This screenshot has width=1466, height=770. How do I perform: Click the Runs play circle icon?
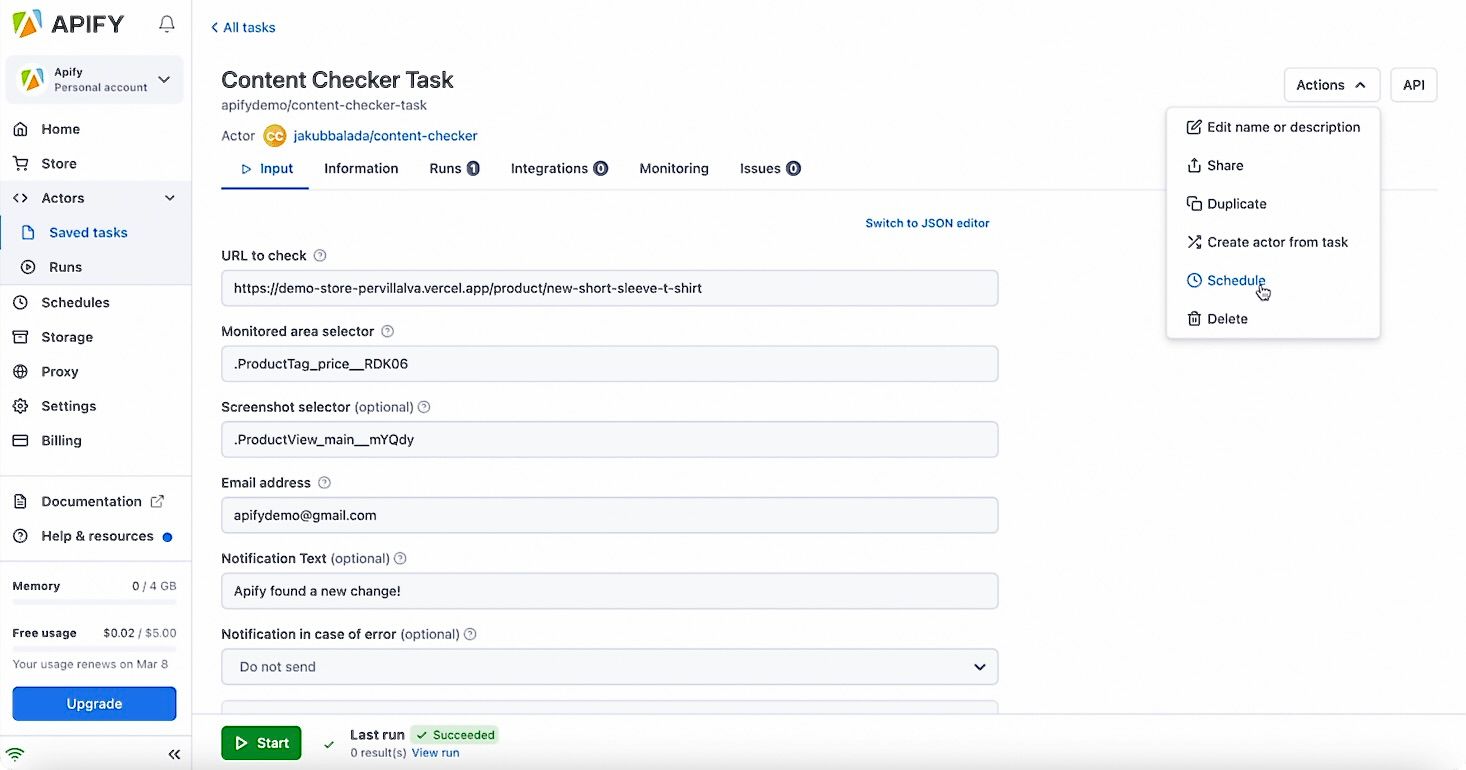pyautogui.click(x=29, y=267)
